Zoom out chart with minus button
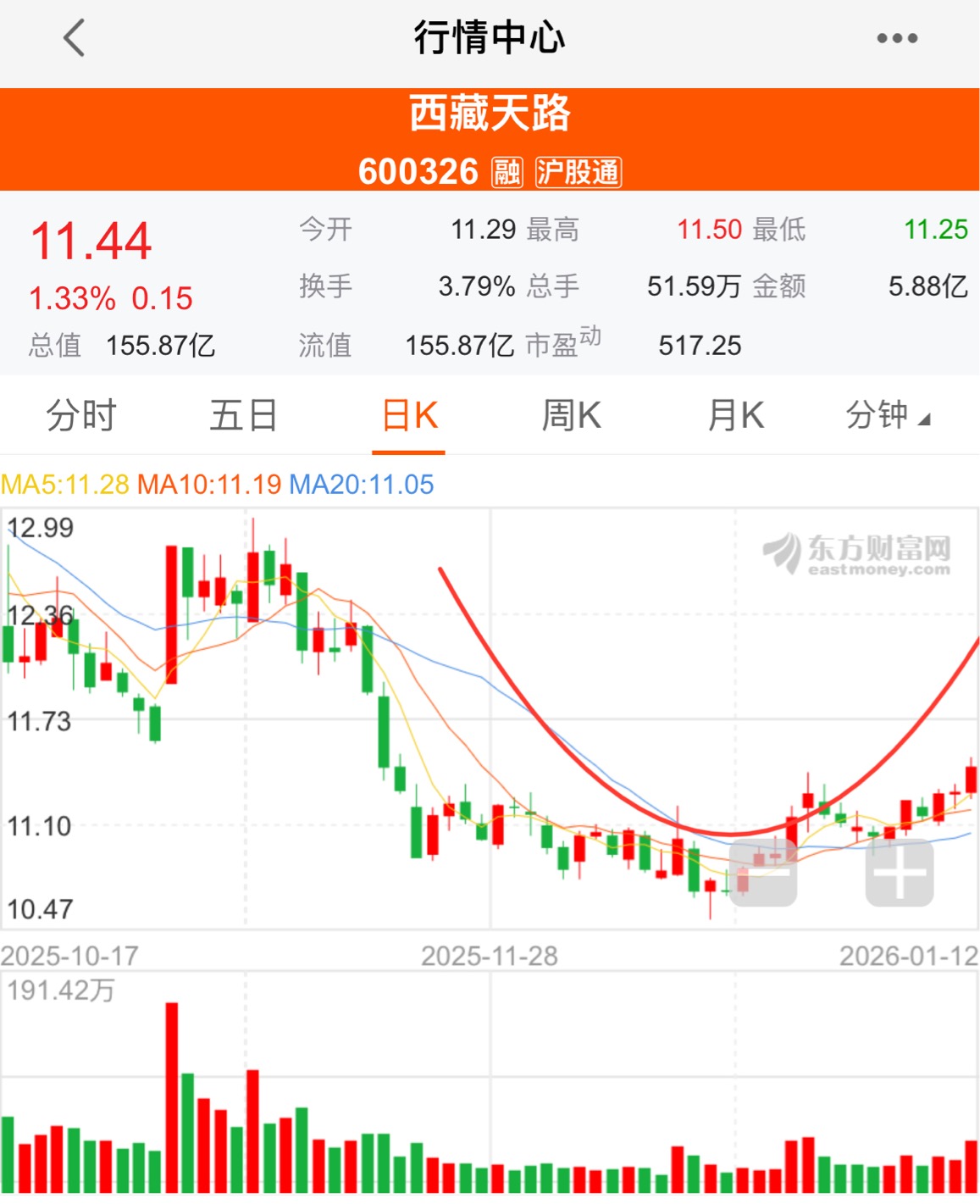Screen dimensions: 980x1204 (763, 873)
